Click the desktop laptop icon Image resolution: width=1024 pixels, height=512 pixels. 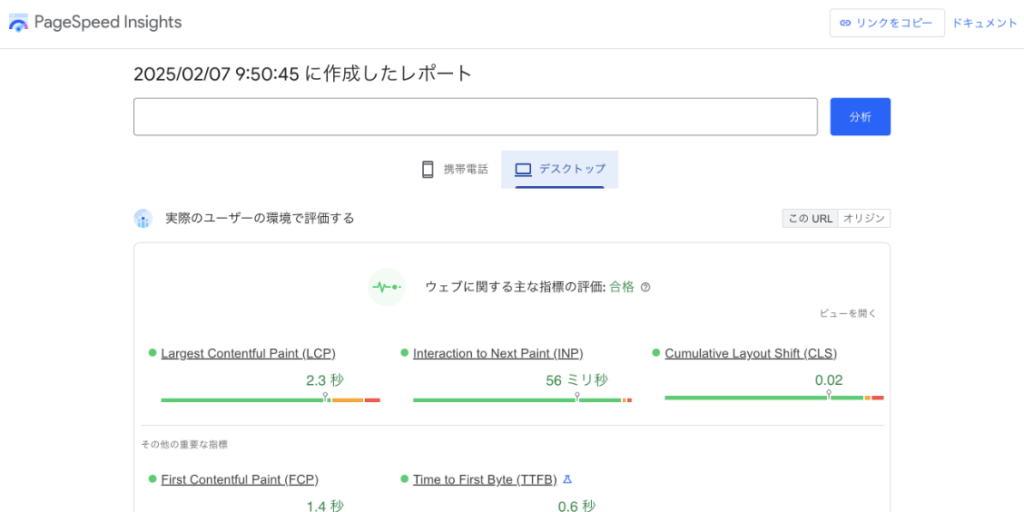point(523,170)
